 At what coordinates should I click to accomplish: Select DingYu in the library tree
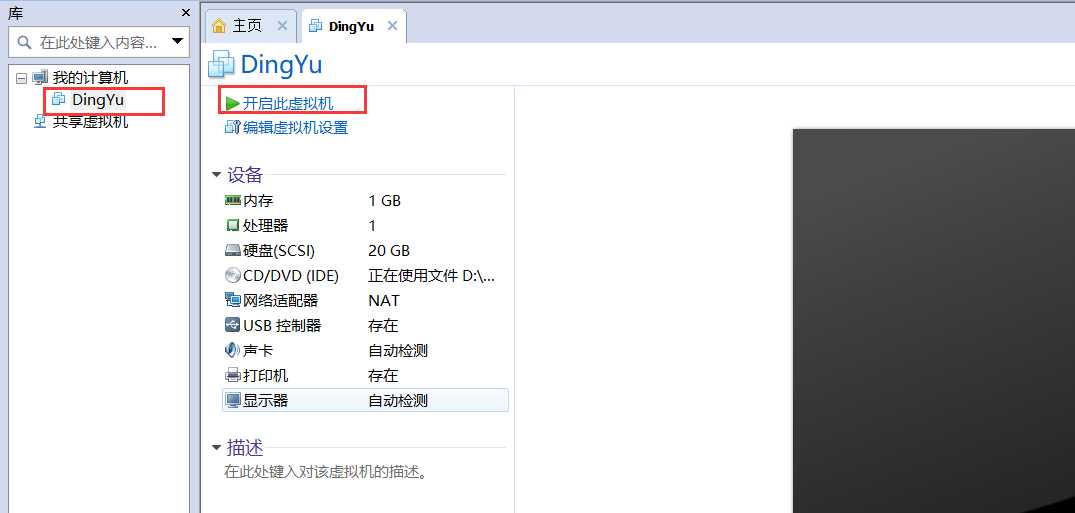pos(98,100)
